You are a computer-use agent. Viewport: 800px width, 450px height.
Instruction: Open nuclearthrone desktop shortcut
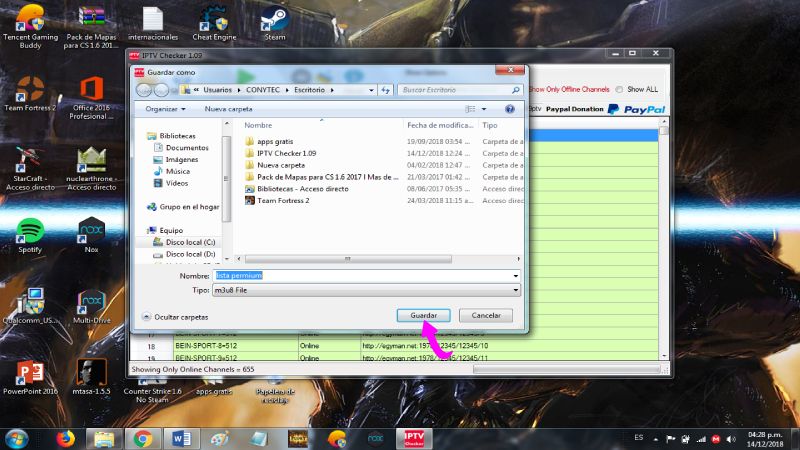click(91, 169)
